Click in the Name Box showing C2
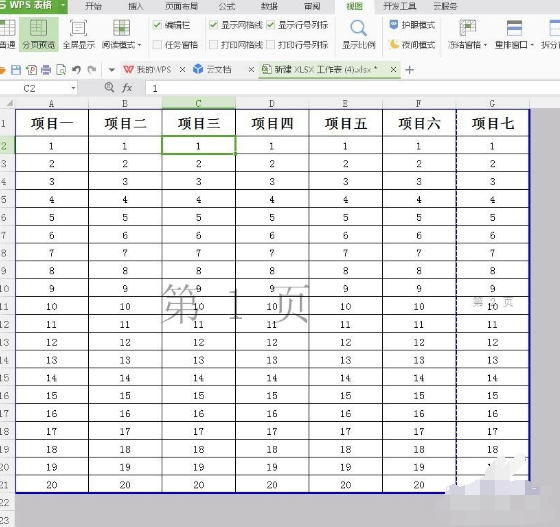The image size is (560, 527). (35, 88)
